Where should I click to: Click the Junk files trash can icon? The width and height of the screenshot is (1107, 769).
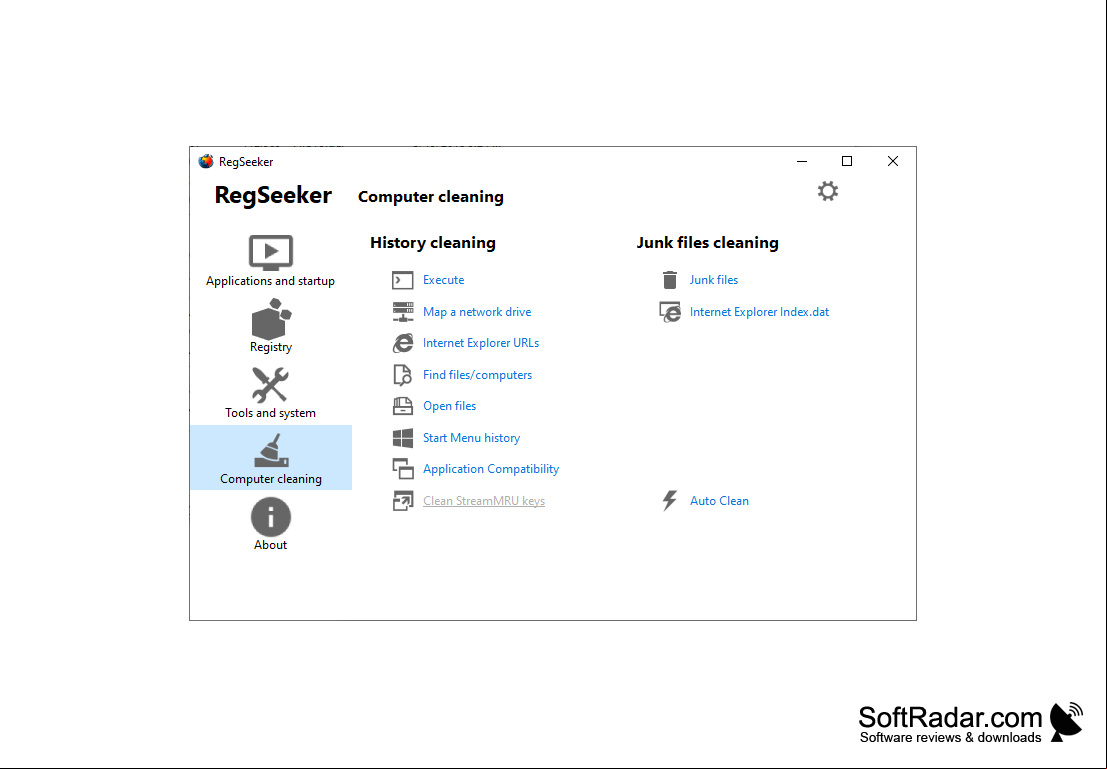pos(670,280)
